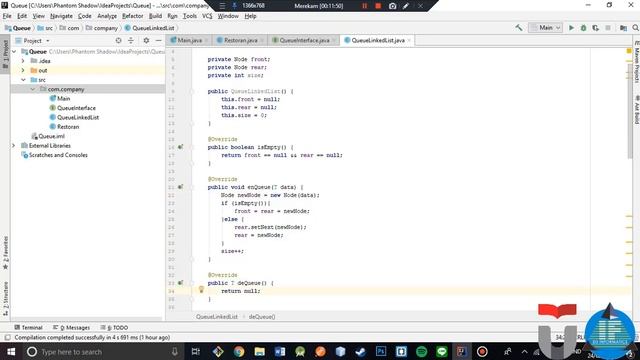Click the locate target icon in Project panel
This screenshot has width=640, height=360.
coord(118,40)
